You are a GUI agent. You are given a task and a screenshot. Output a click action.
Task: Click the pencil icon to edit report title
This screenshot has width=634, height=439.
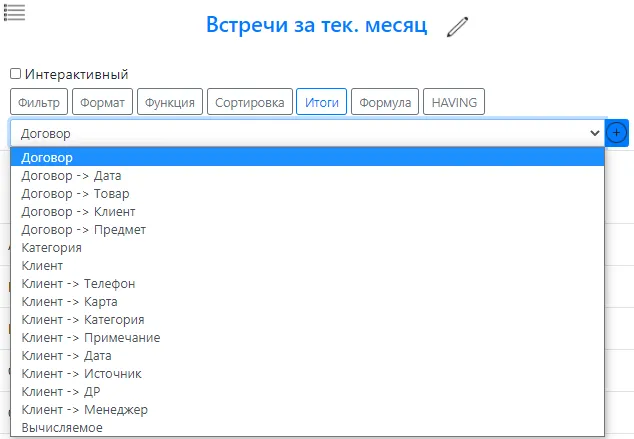[x=457, y=27]
